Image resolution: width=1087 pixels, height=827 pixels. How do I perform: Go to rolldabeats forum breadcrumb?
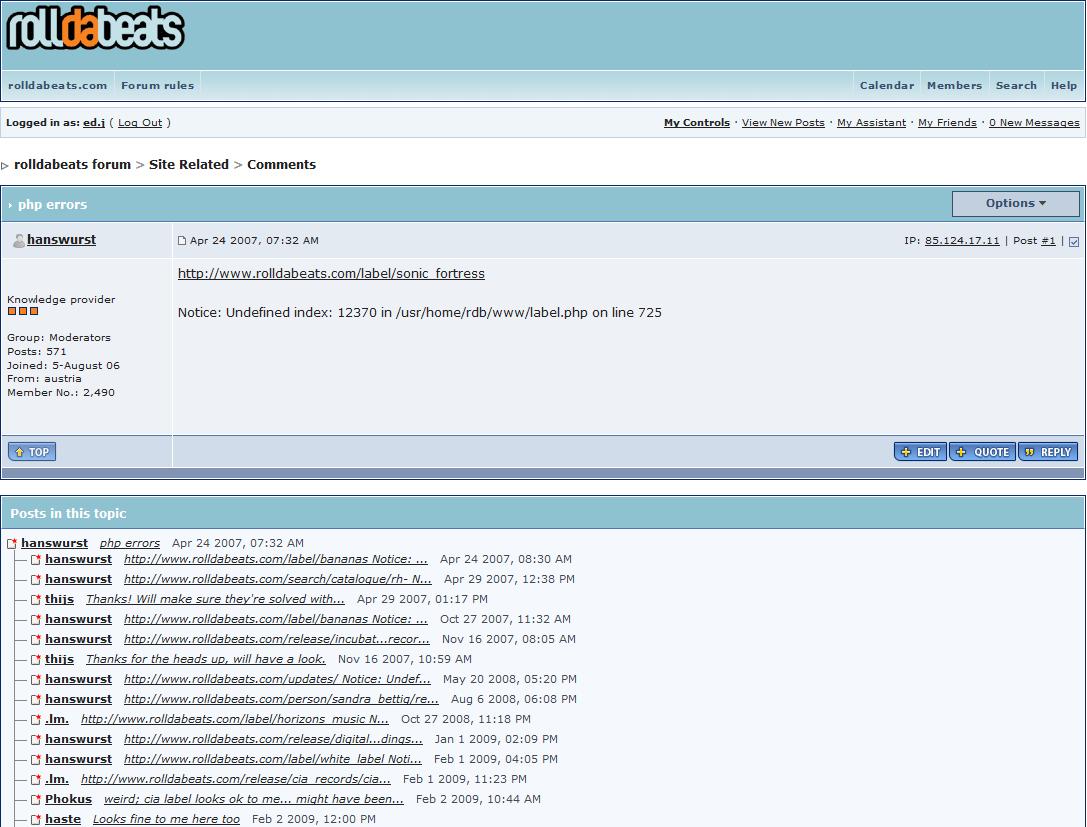point(72,165)
